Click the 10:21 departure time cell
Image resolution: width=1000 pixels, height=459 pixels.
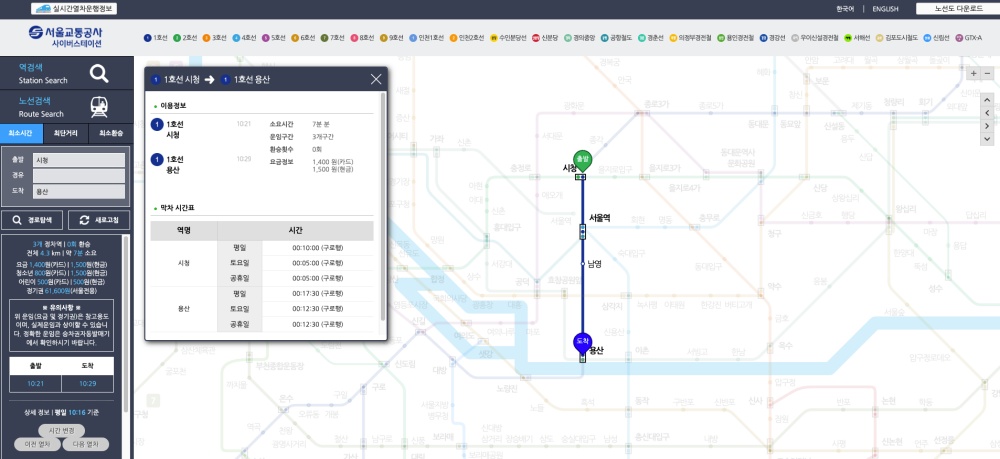tap(35, 384)
